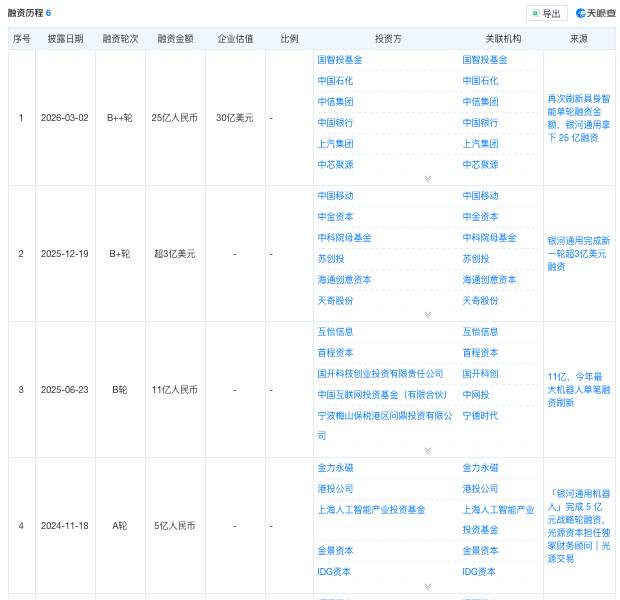Open 中国移动 in 关联机构 column
Image resolution: width=620 pixels, height=600 pixels.
pyautogui.click(x=480, y=196)
